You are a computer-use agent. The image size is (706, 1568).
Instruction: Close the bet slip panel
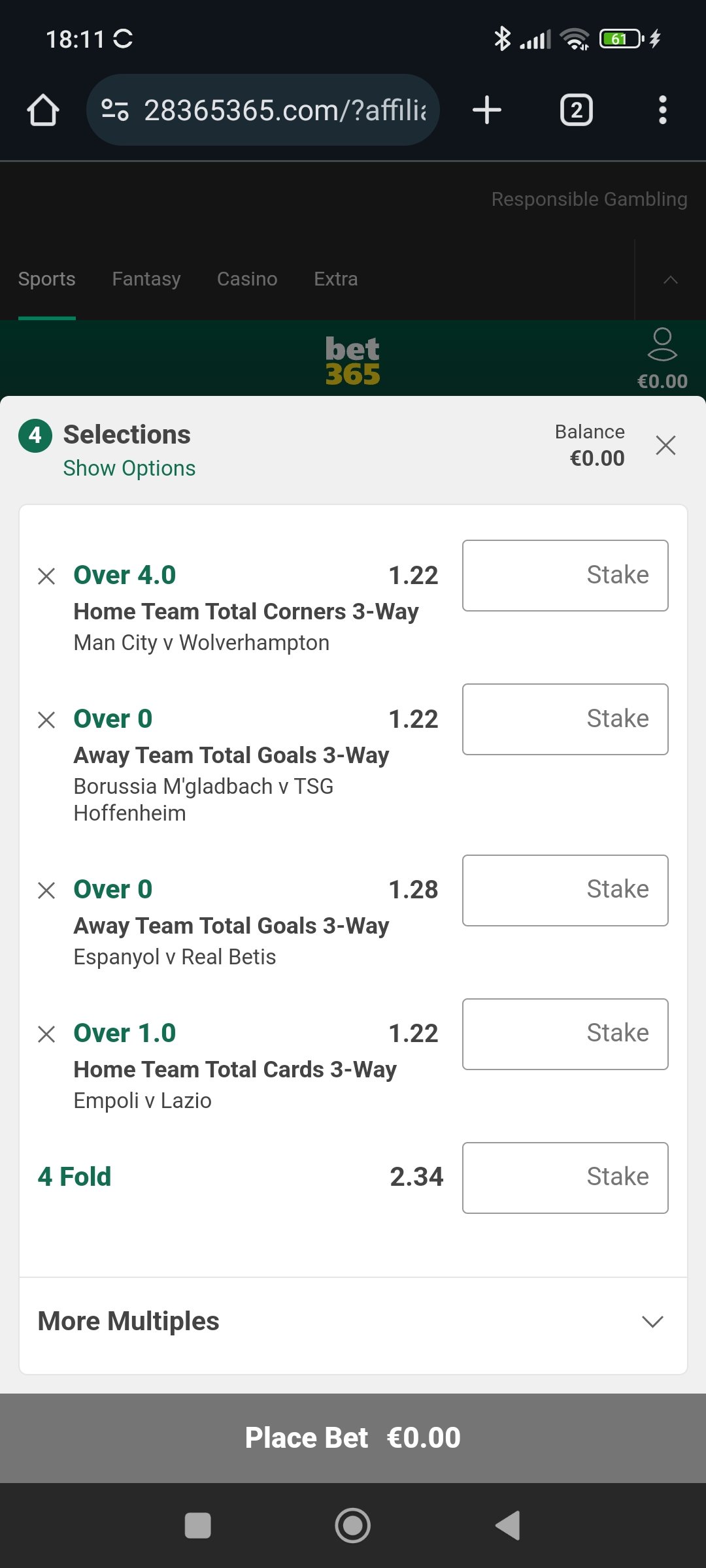click(665, 446)
